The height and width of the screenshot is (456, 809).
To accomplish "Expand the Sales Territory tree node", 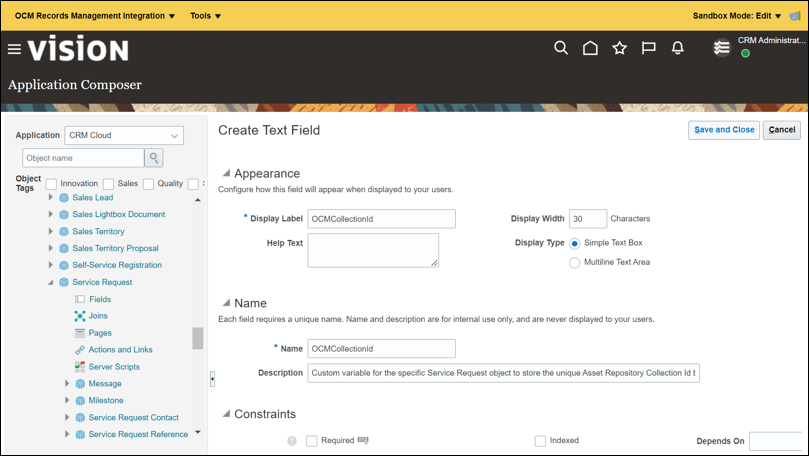I will pos(51,231).
